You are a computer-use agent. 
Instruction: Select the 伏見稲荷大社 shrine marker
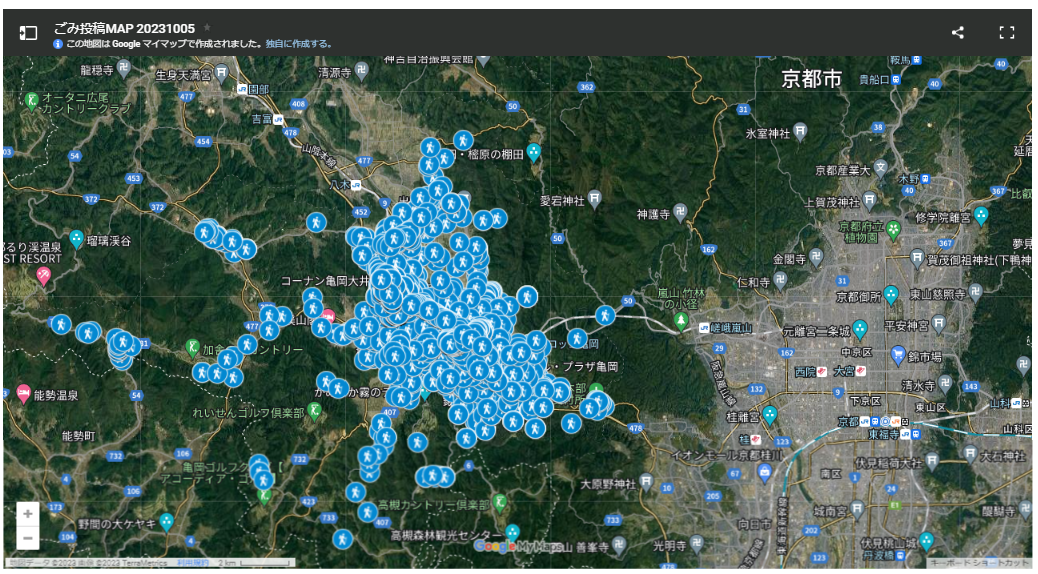[931, 459]
